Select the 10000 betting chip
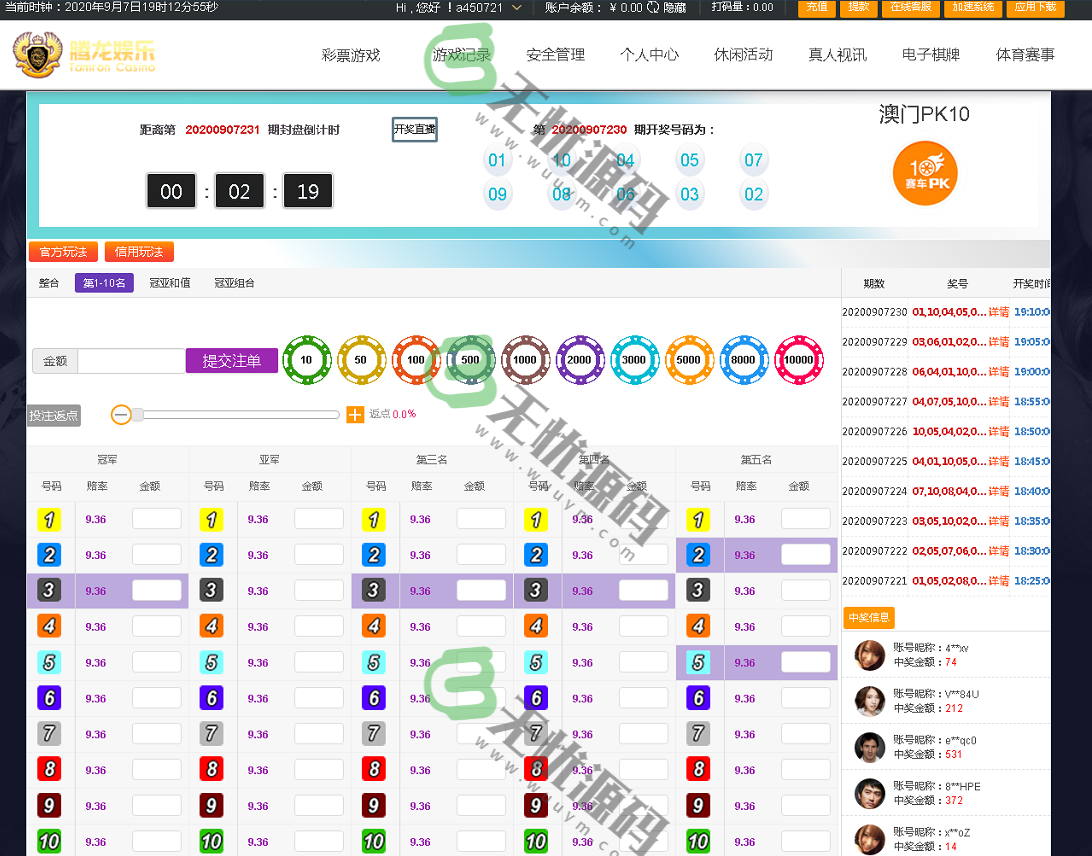Image resolution: width=1092 pixels, height=856 pixels. (x=799, y=360)
